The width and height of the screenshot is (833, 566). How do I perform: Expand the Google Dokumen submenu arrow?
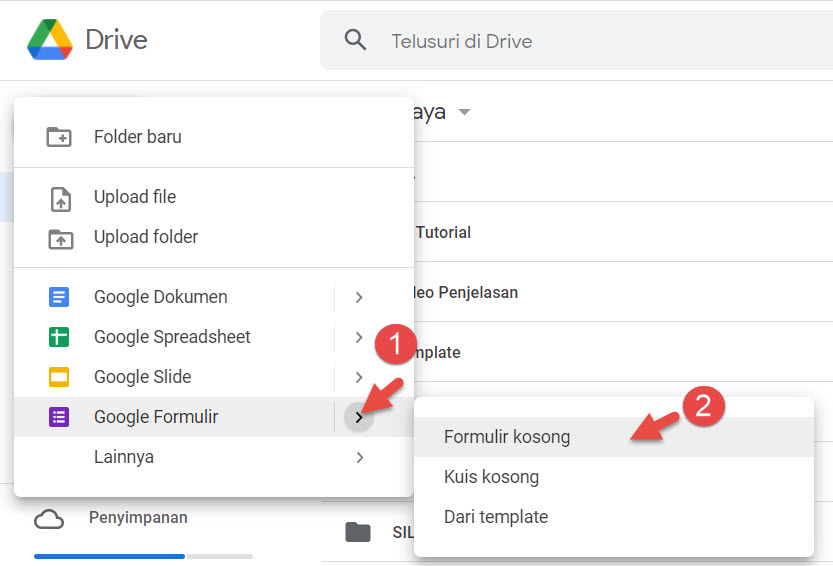pos(359,297)
